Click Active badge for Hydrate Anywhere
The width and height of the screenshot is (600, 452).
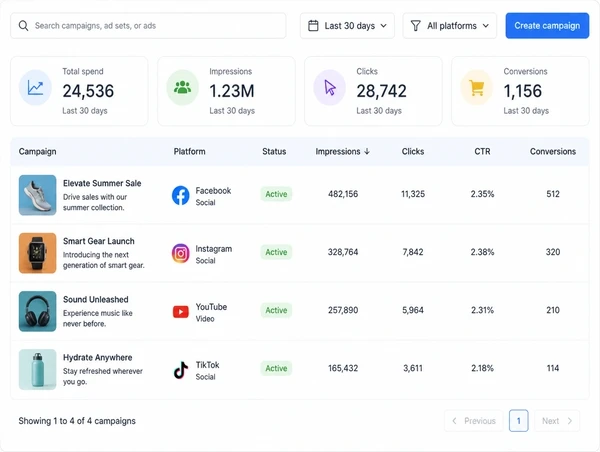[x=276, y=368]
